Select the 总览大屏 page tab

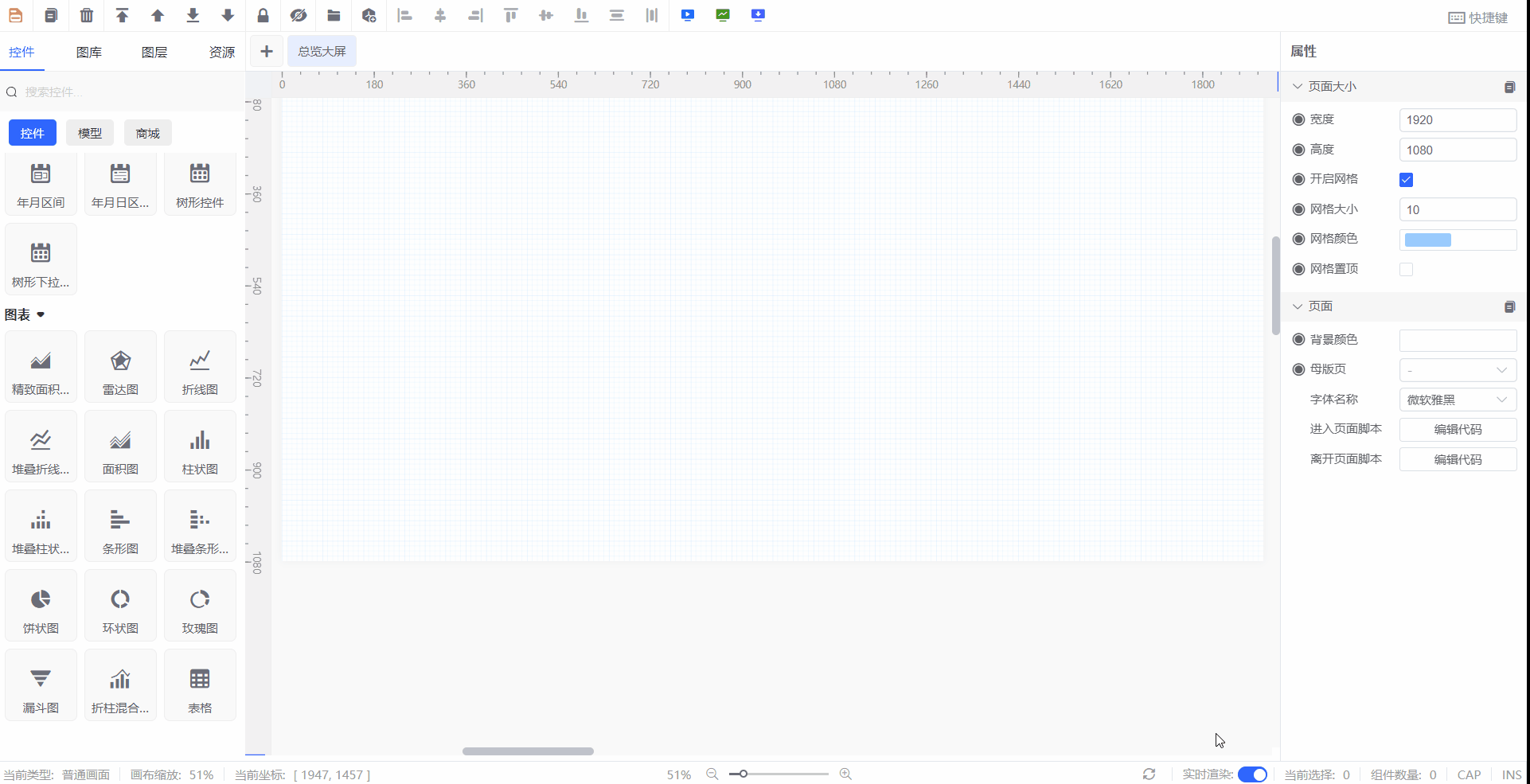[322, 52]
